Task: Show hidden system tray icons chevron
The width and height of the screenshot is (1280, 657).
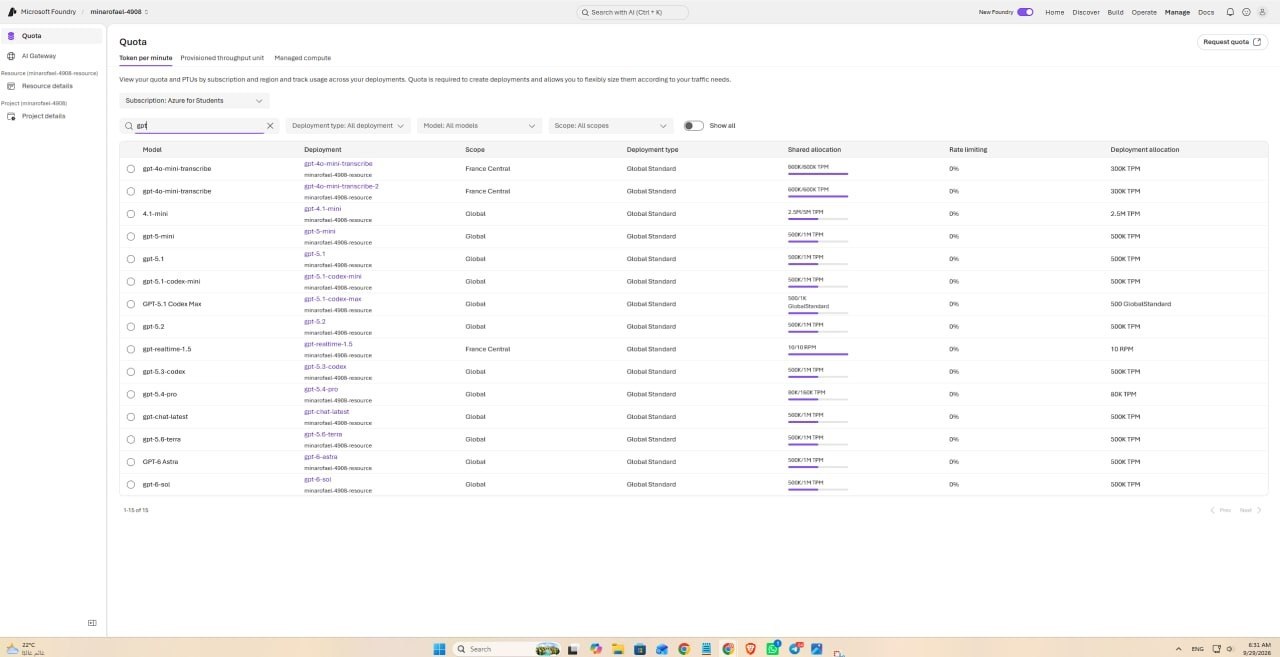Action: [x=1178, y=649]
